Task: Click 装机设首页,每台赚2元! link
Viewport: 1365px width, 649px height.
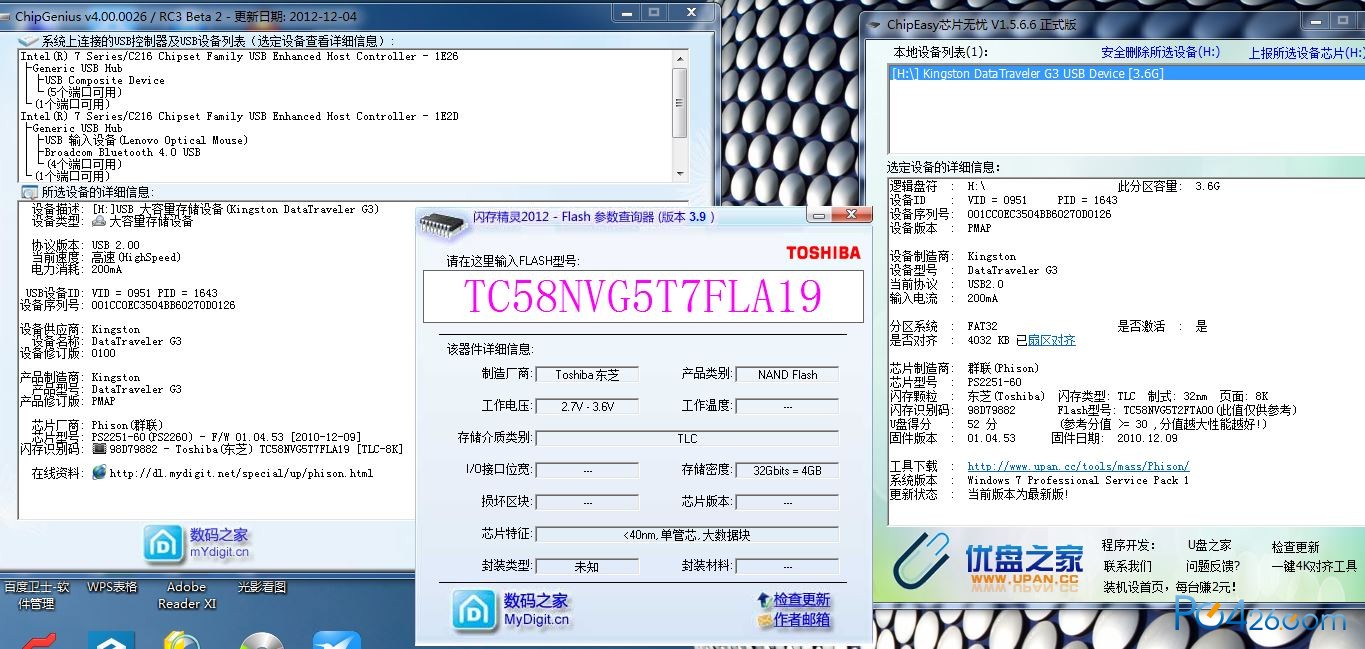Action: [x=1168, y=587]
